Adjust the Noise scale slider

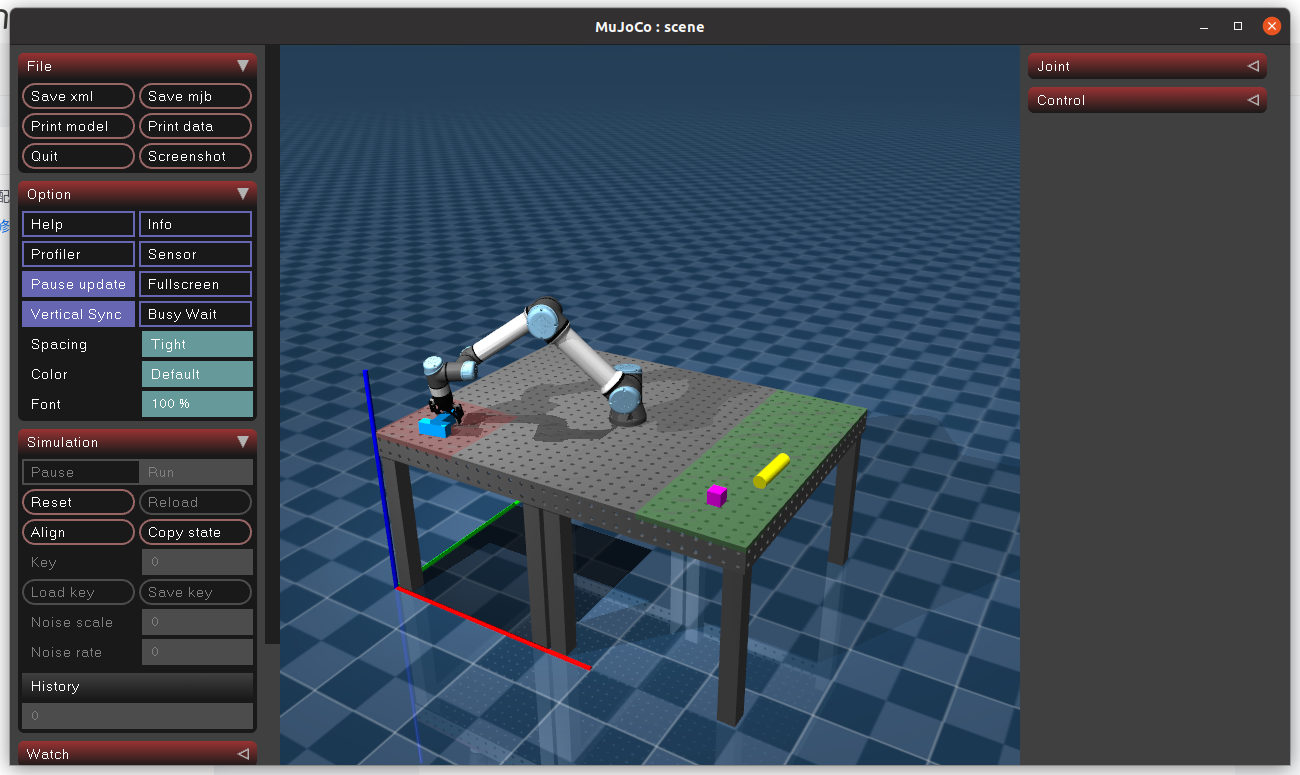click(197, 622)
